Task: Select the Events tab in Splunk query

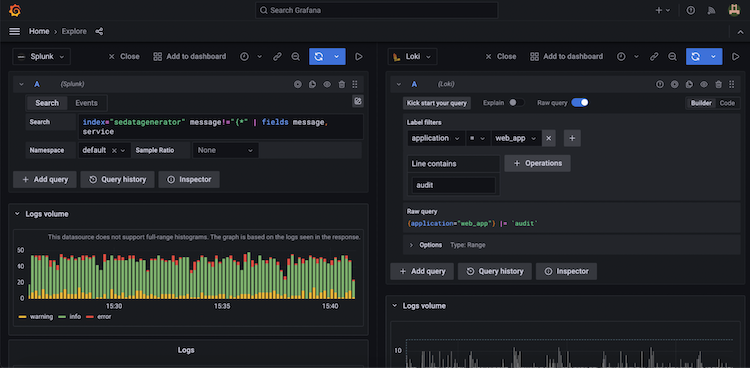Action: click(x=87, y=103)
